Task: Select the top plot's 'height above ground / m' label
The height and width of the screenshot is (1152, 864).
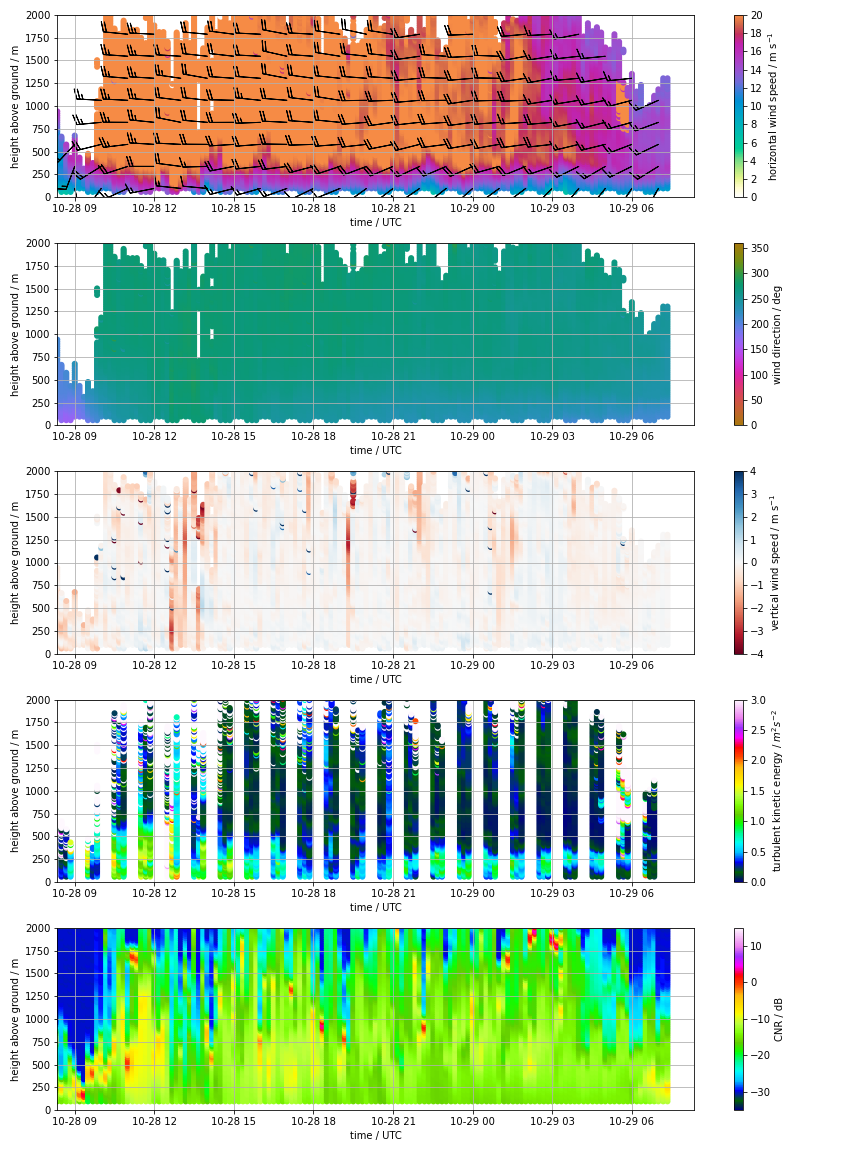Action: point(16,106)
